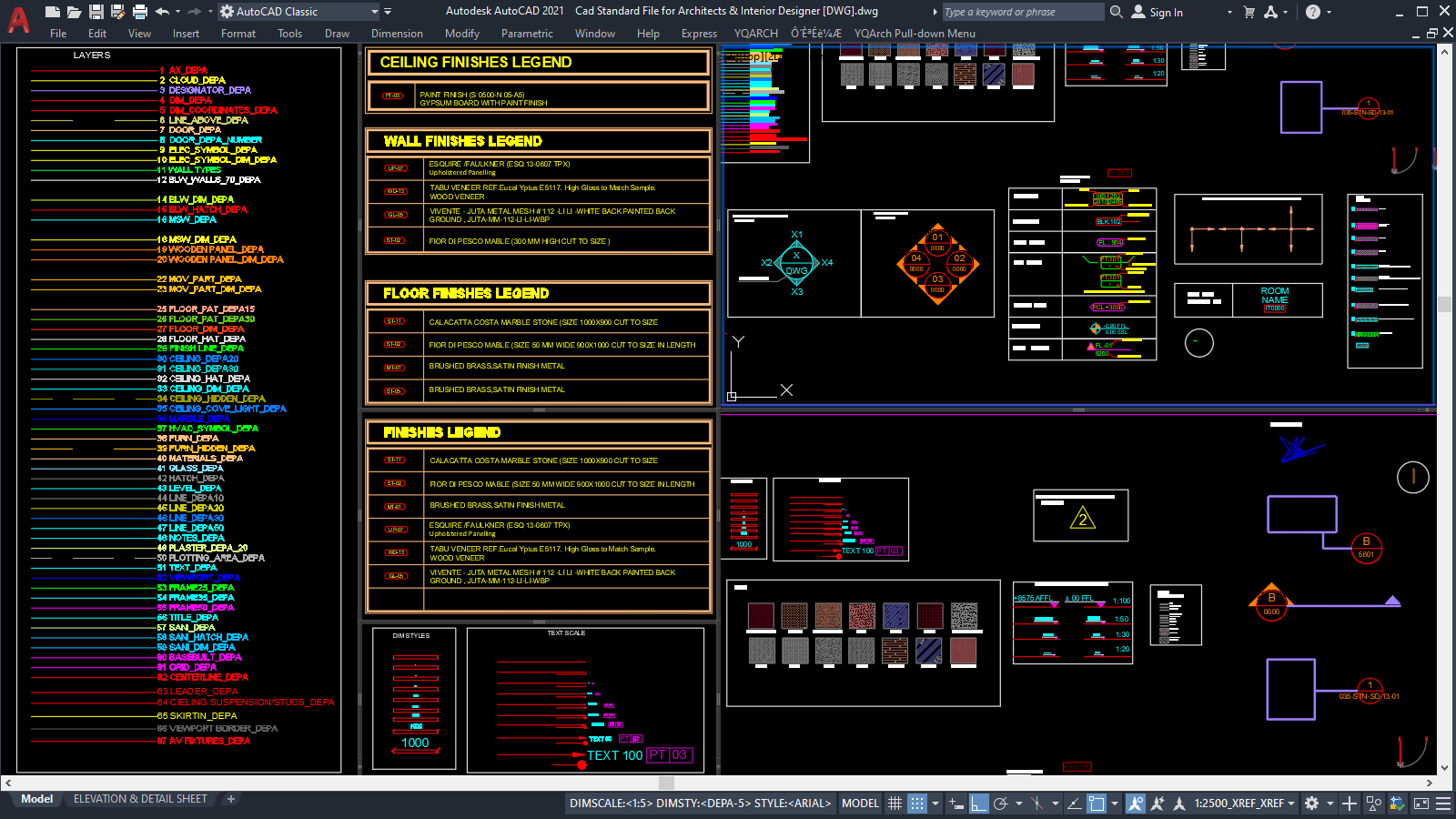Viewport: 1456px width, 819px height.
Task: Click the MODEL button in the status bar
Action: [x=859, y=804]
